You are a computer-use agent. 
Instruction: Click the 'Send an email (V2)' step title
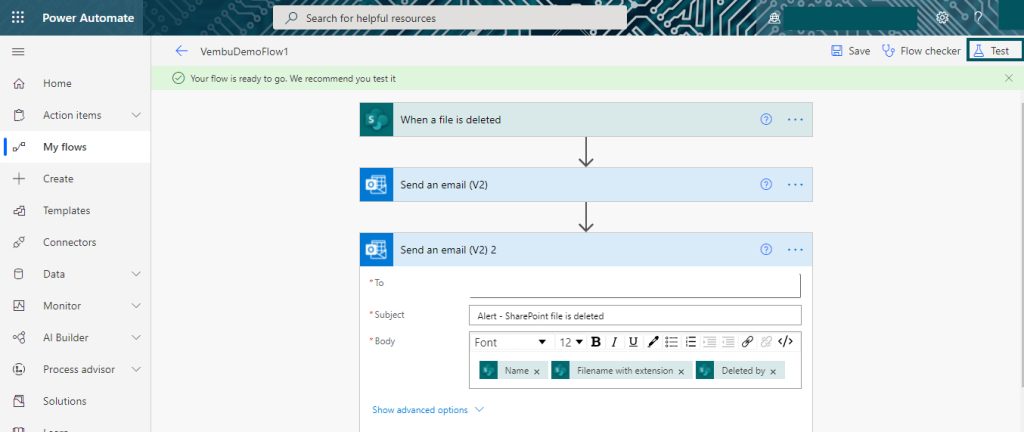tap(444, 185)
